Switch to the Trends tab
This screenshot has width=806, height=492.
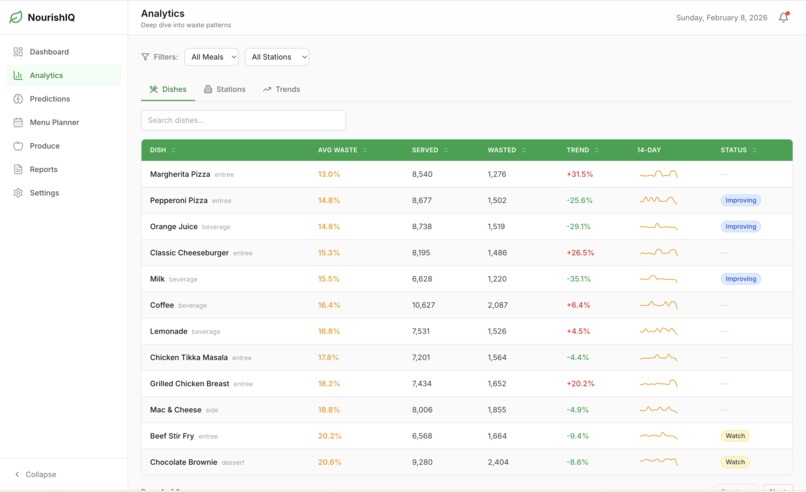[x=281, y=89]
